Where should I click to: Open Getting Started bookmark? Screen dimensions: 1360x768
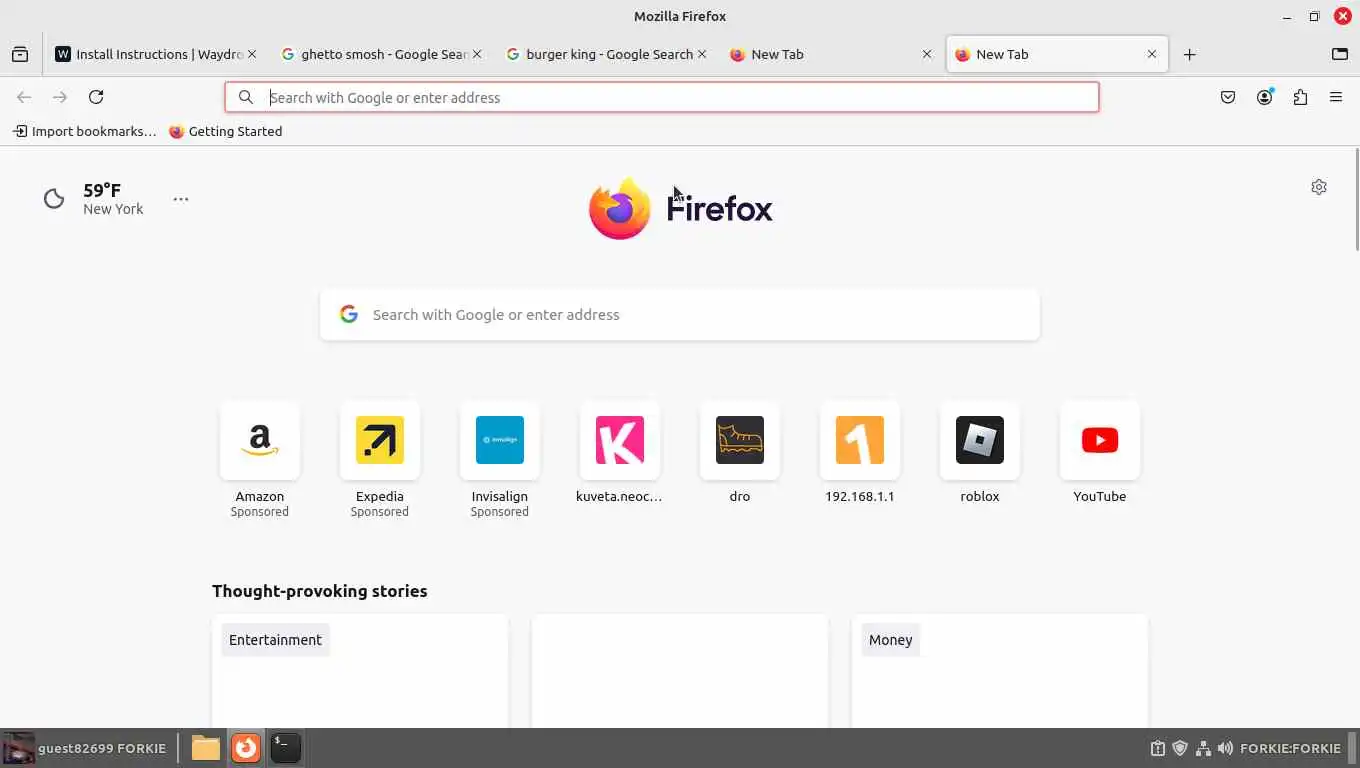tap(225, 131)
